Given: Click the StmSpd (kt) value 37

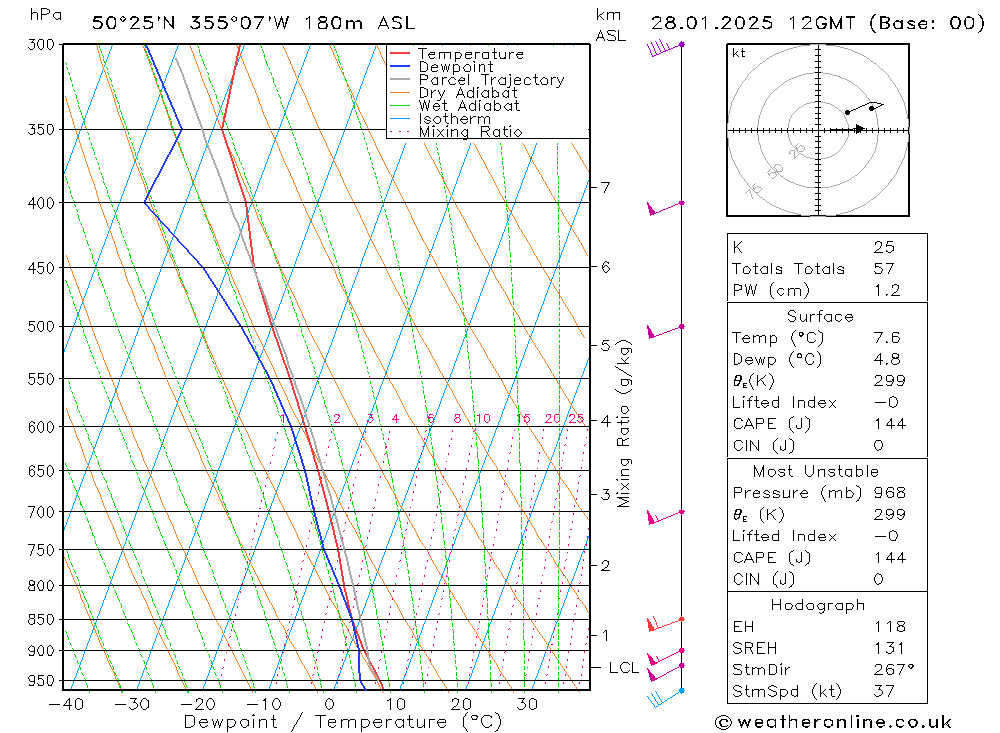Looking at the screenshot, I should pos(884,691).
